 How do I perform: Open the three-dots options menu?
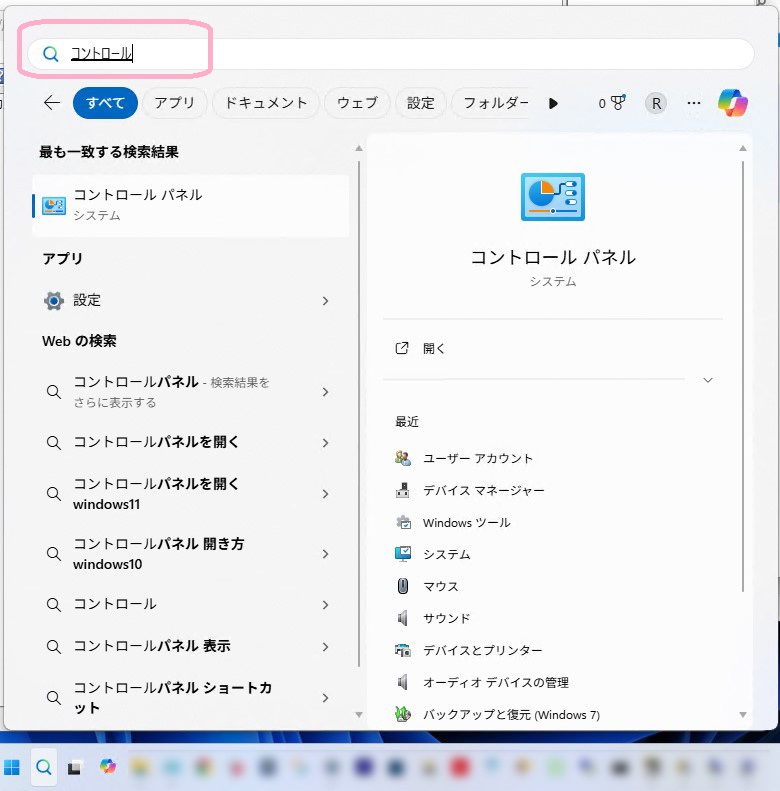point(694,103)
